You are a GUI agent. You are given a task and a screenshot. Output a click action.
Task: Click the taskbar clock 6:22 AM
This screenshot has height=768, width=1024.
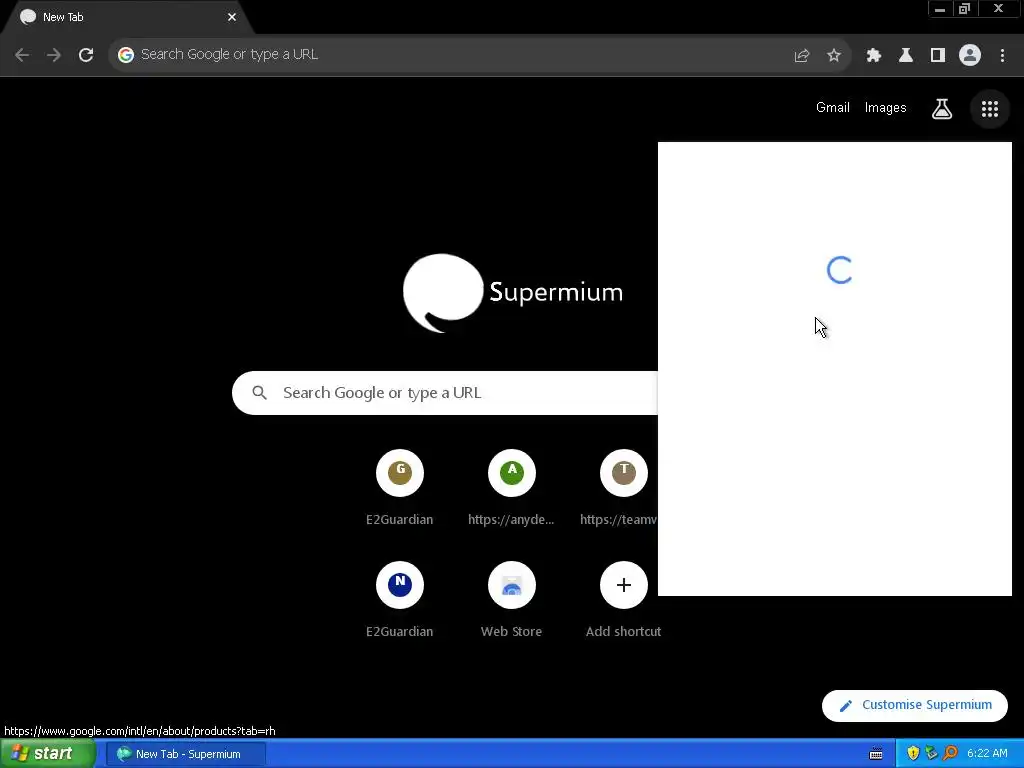coord(987,754)
